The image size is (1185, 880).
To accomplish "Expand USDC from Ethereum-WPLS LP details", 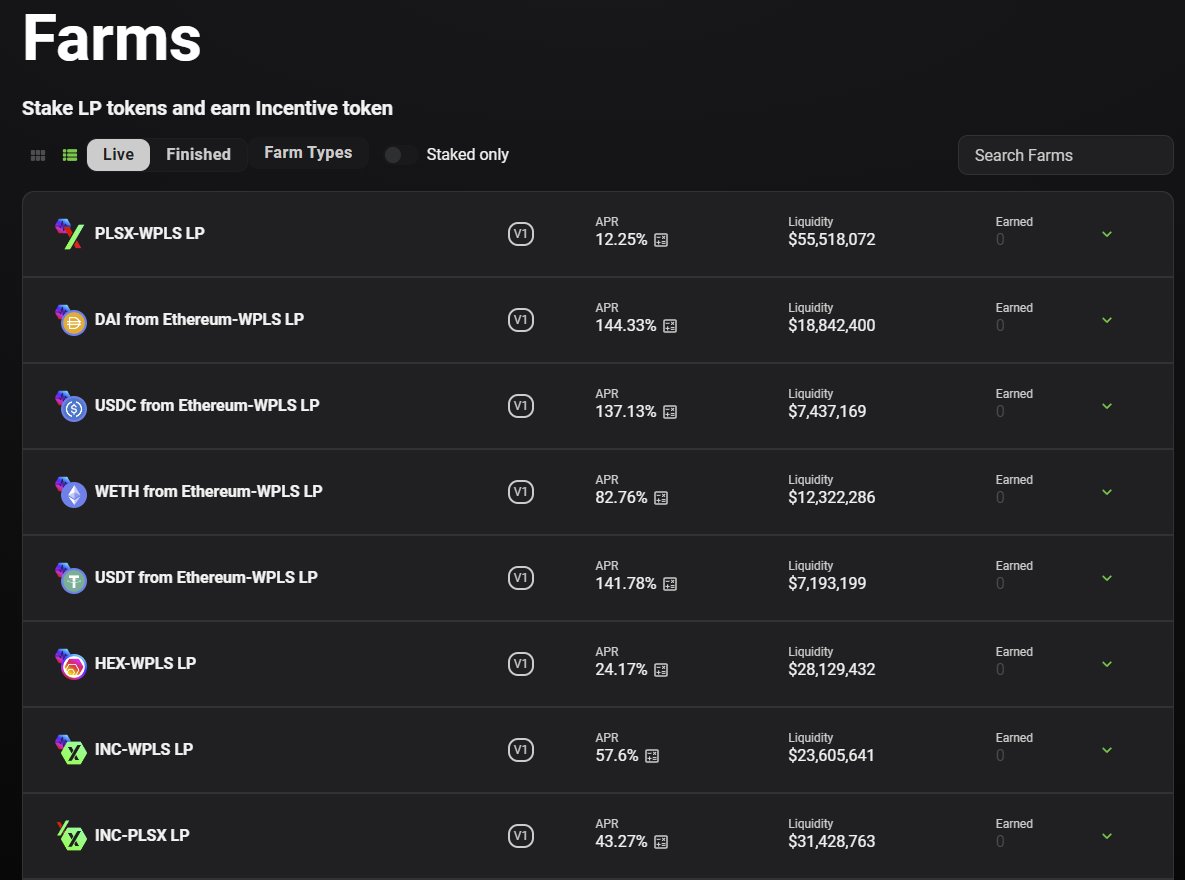I will (1106, 406).
